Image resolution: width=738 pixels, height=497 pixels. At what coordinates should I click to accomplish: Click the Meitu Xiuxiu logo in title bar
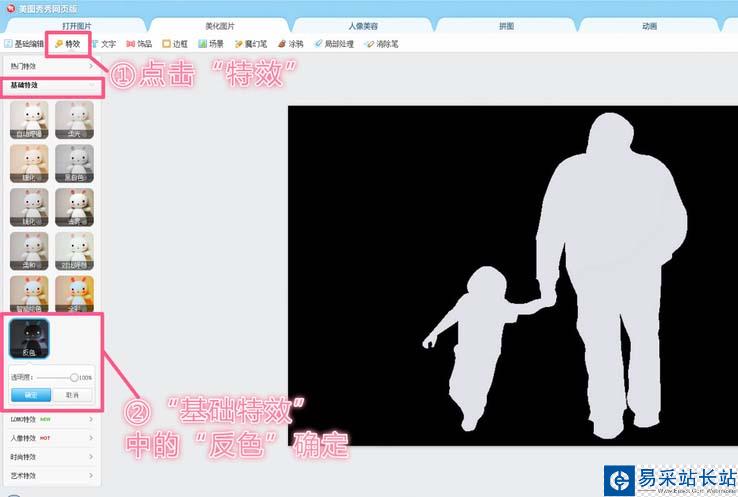pyautogui.click(x=10, y=8)
